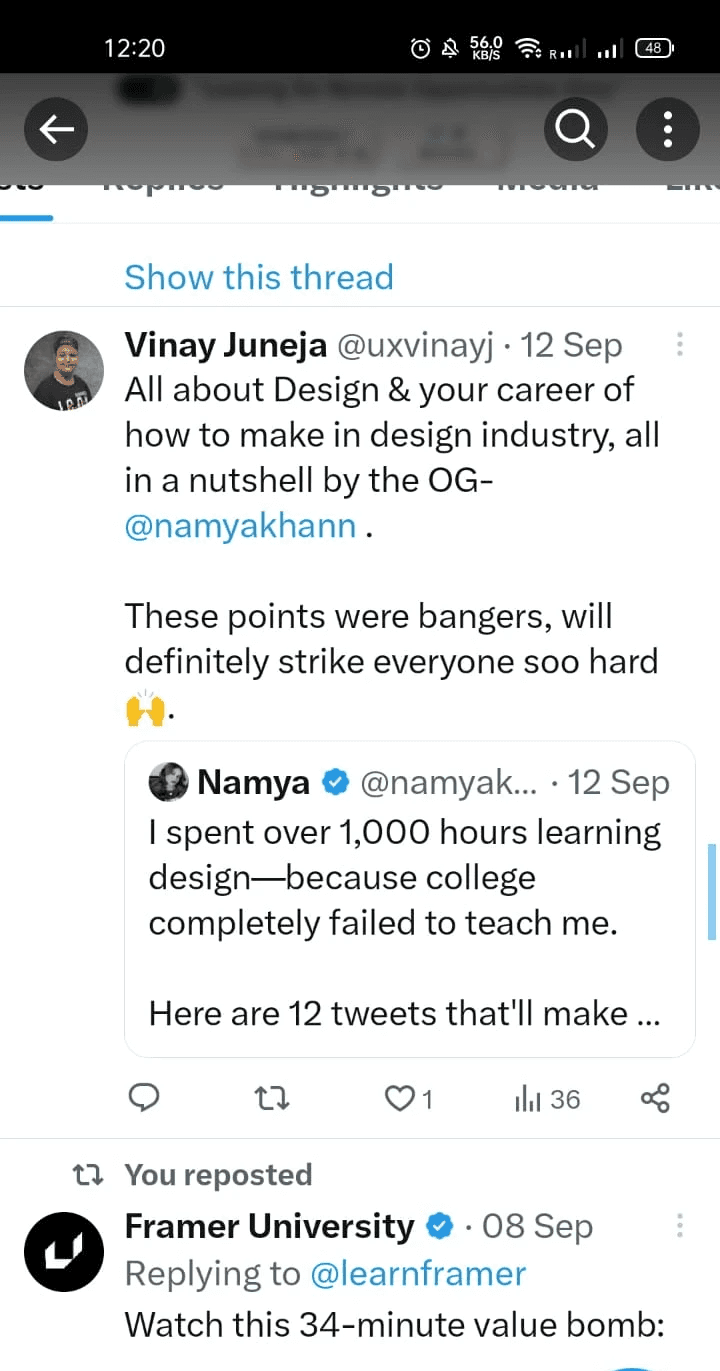Tap the back arrow button
Image resolution: width=720 pixels, height=1371 pixels.
point(56,129)
